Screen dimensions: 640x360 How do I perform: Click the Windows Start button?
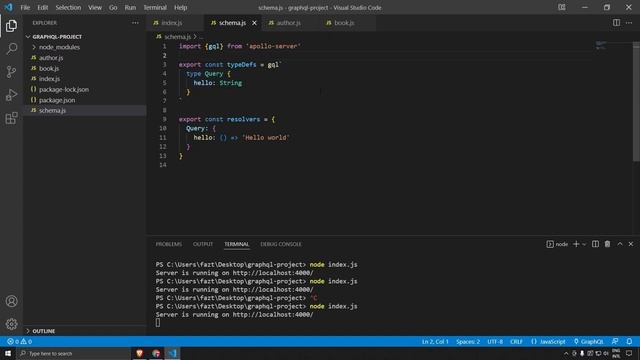click(x=8, y=353)
